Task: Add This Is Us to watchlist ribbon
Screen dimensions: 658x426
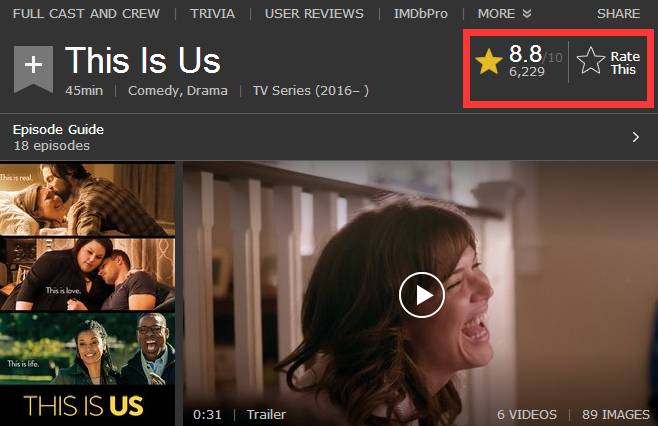Action: pyautogui.click(x=34, y=69)
